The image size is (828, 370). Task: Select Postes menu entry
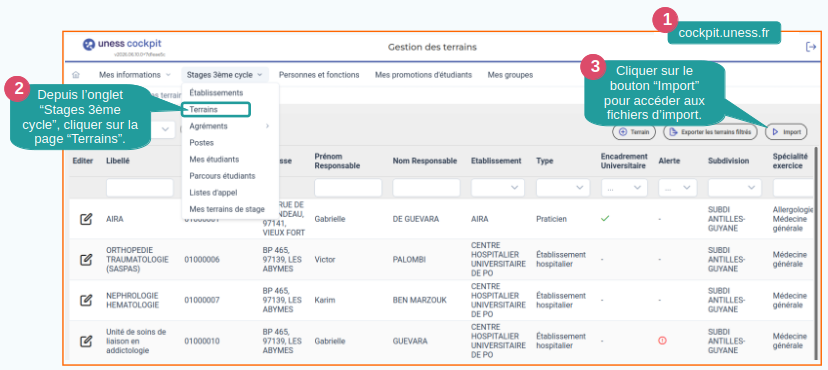click(201, 143)
